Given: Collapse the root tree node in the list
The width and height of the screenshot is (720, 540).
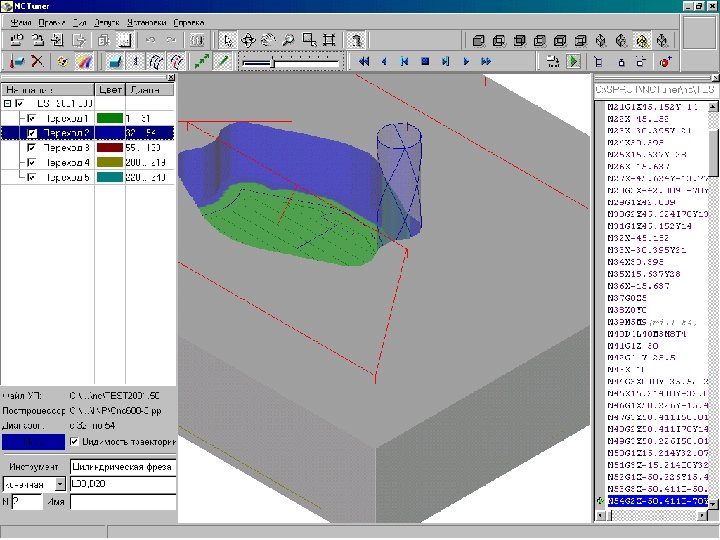Looking at the screenshot, I should 8,103.
